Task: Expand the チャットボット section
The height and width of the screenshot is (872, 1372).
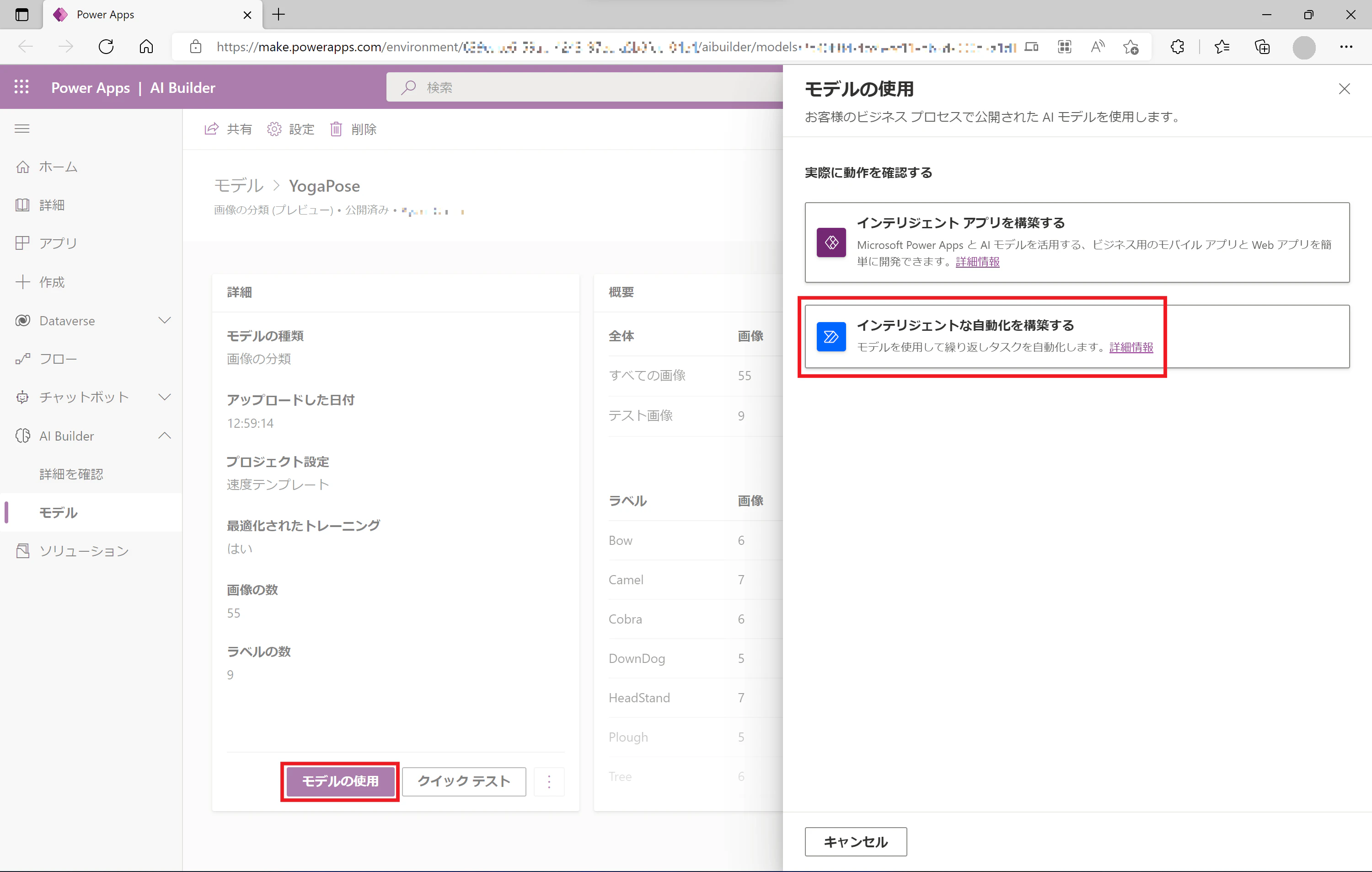Action: pos(165,397)
